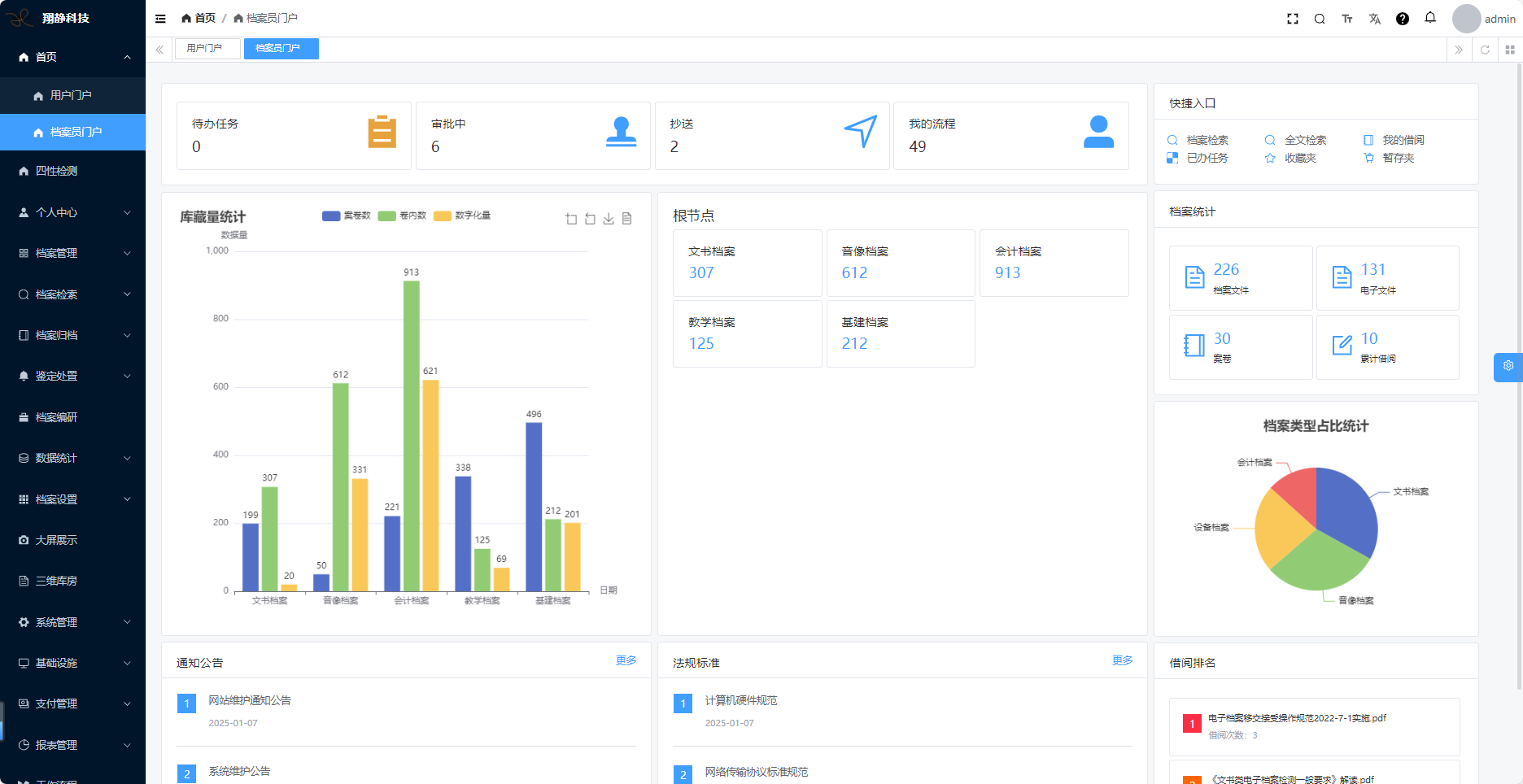Open the floating blue settings gear
This screenshot has height=784, width=1523.
pos(1508,367)
